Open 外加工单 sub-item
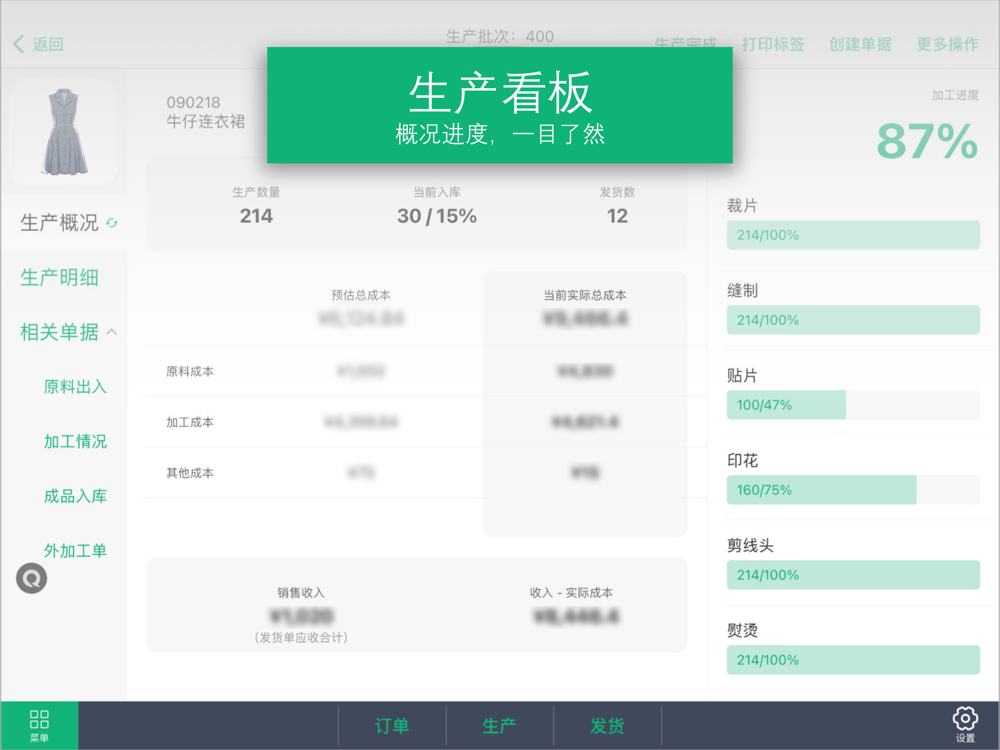This screenshot has width=1000, height=750. 75,550
